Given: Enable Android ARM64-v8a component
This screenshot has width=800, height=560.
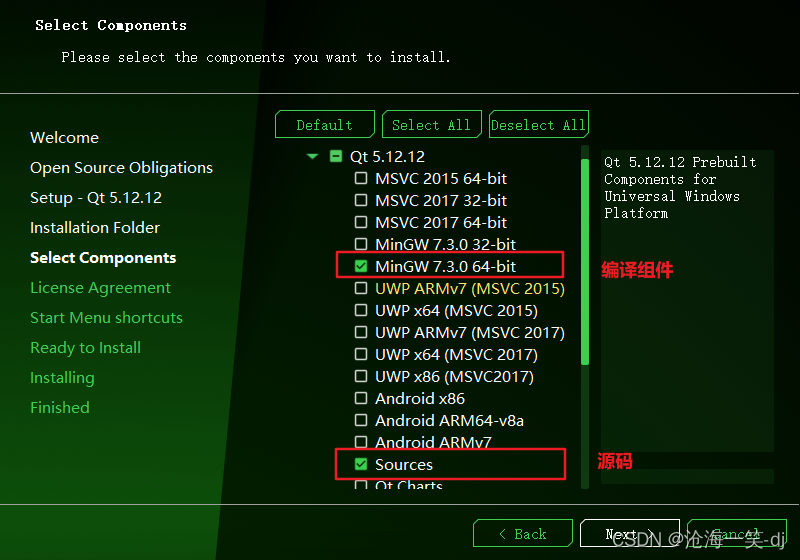Looking at the screenshot, I should pos(361,420).
